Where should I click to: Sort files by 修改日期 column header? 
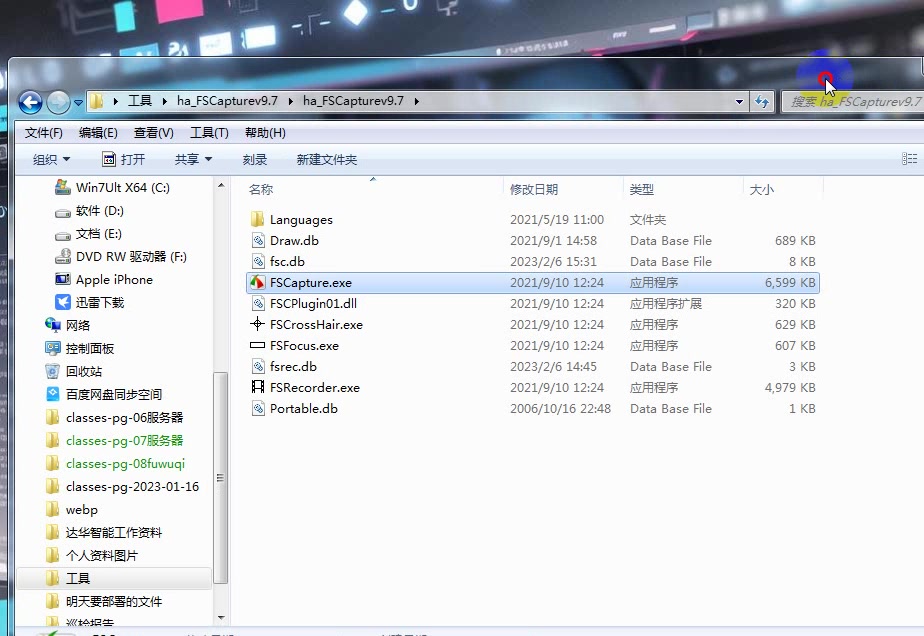[534, 189]
